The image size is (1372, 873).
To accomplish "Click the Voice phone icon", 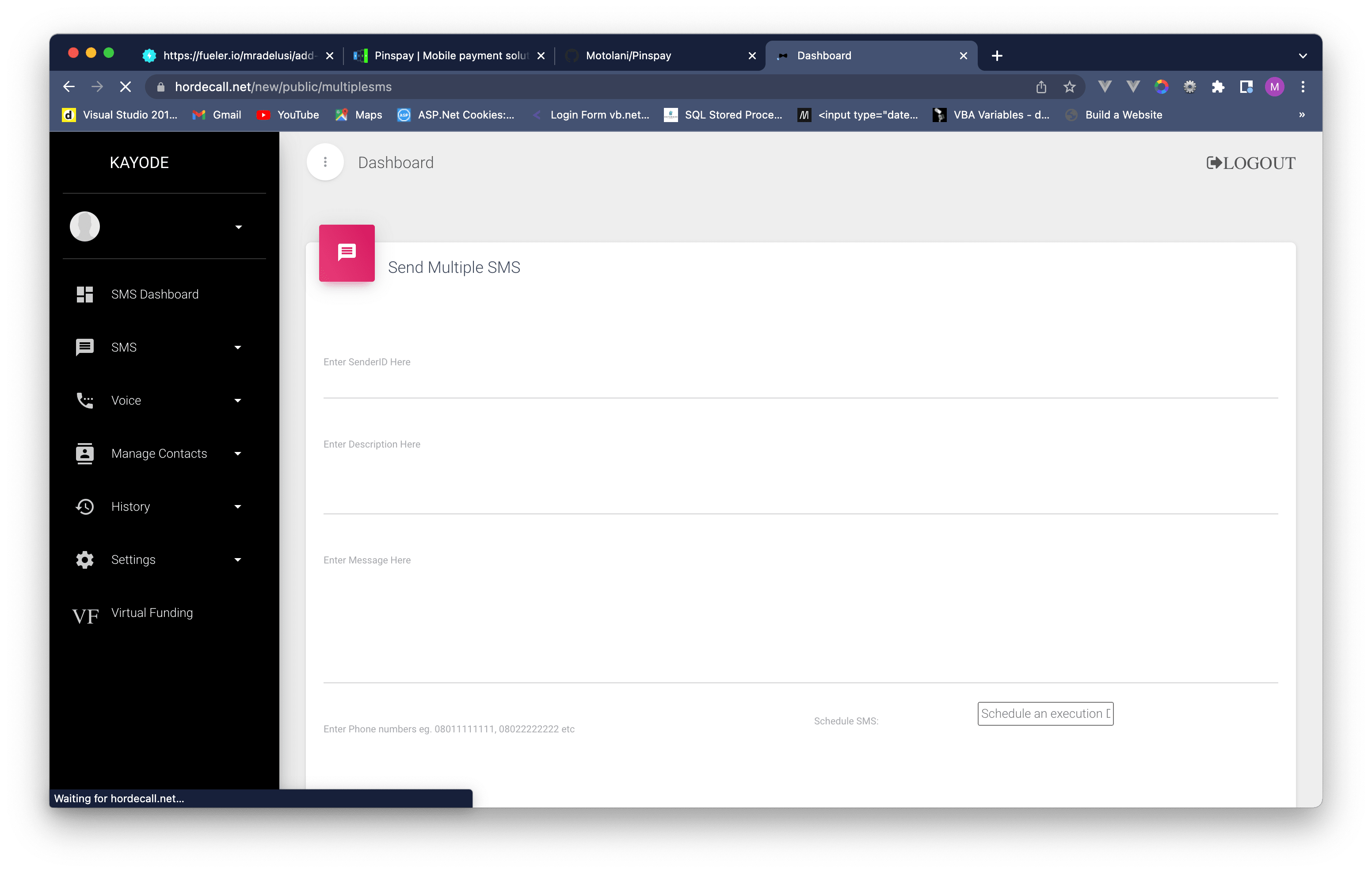I will coord(85,400).
